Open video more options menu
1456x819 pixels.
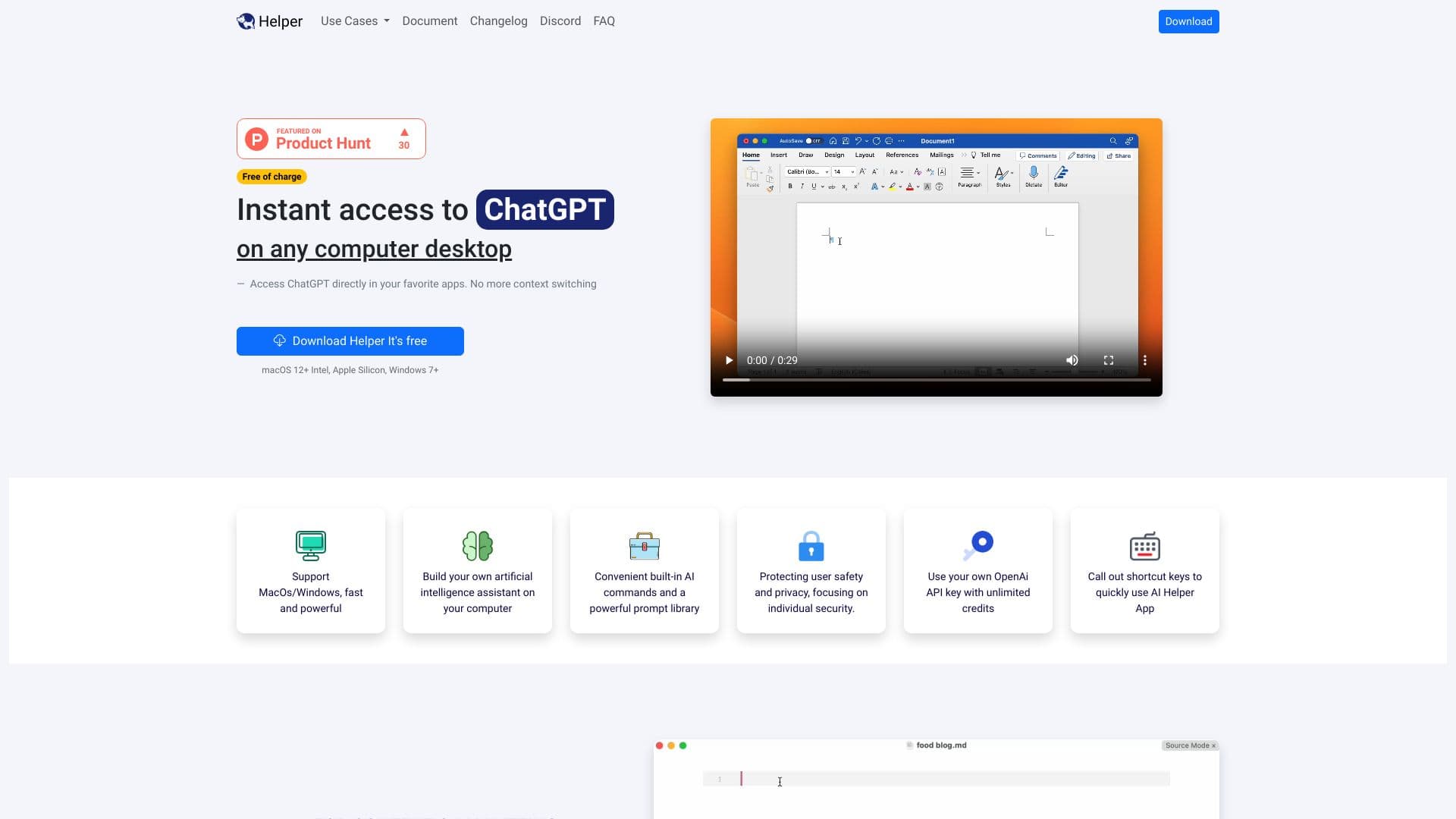(x=1144, y=360)
